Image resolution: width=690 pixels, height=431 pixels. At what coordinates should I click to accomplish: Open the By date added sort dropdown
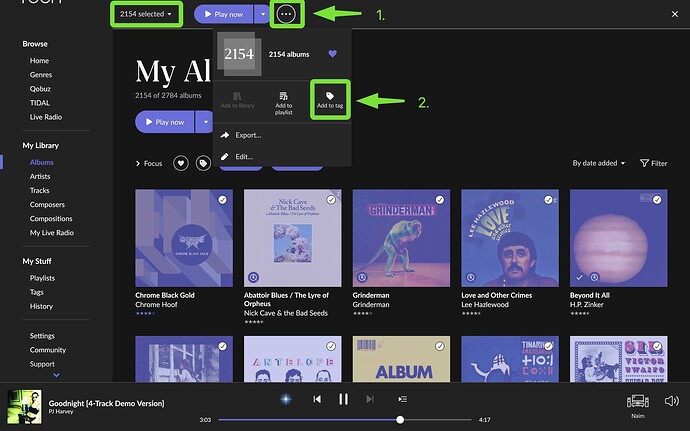tap(598, 163)
